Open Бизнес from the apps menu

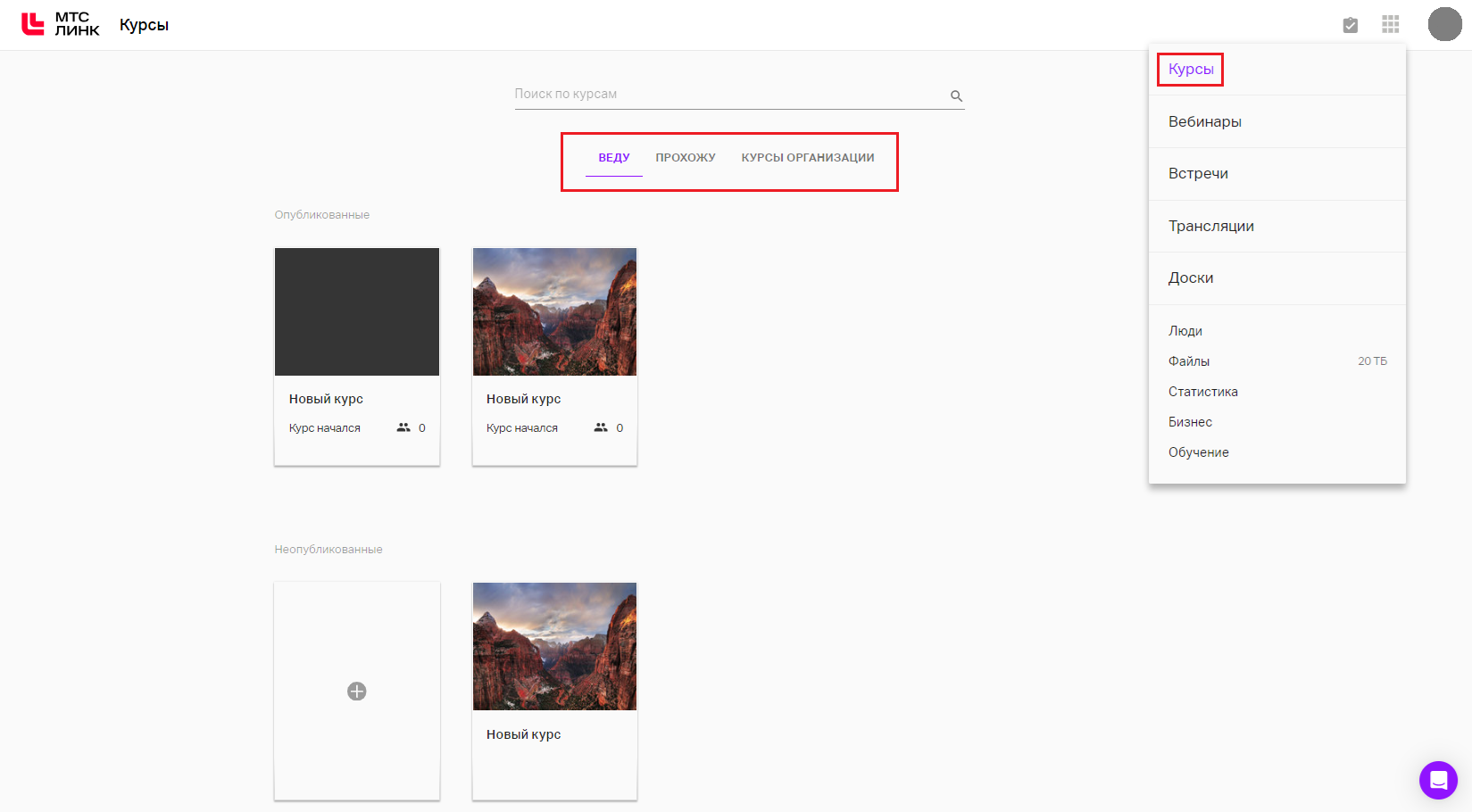pyautogui.click(x=1190, y=422)
